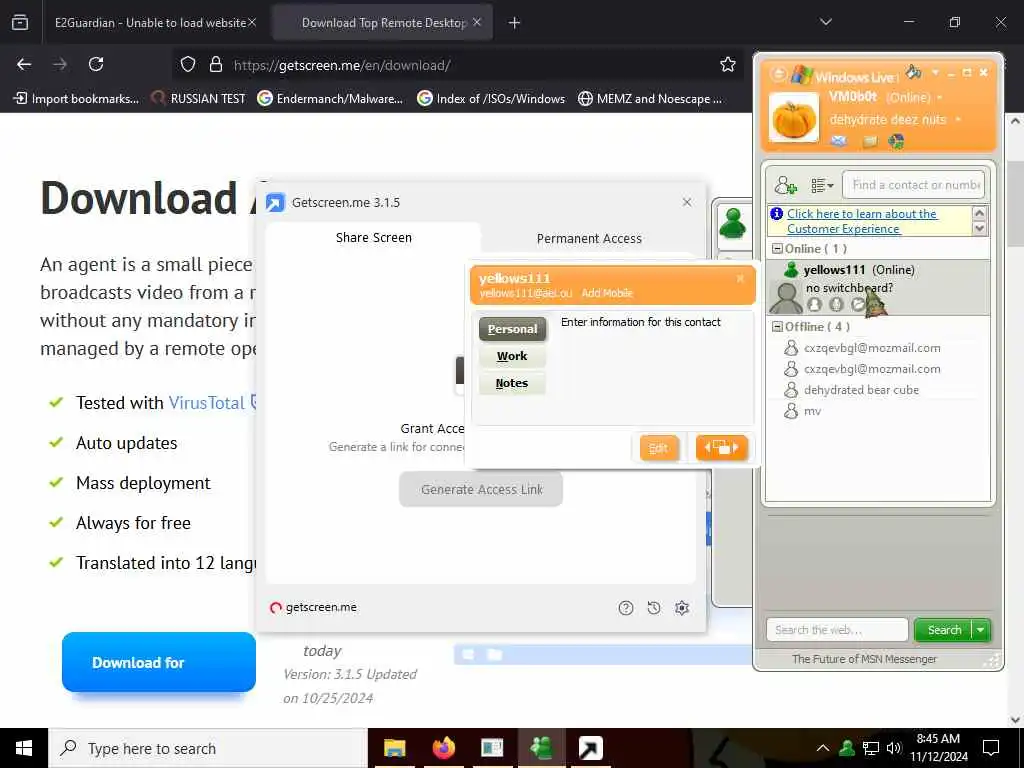The image size is (1024, 768).
Task: Click the Firefox taskbar icon
Action: (x=443, y=748)
